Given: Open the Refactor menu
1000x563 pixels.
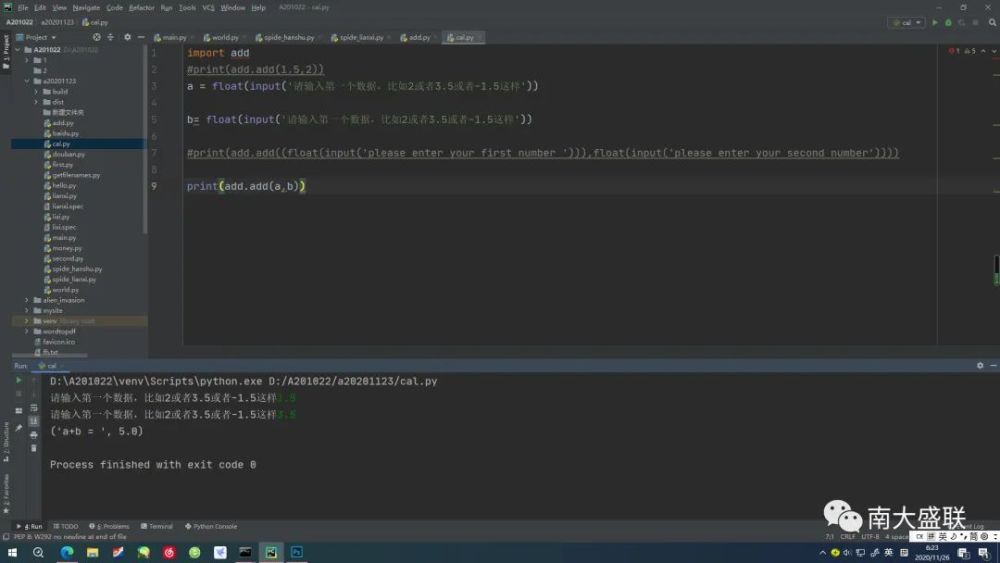Looking at the screenshot, I should coord(142,8).
